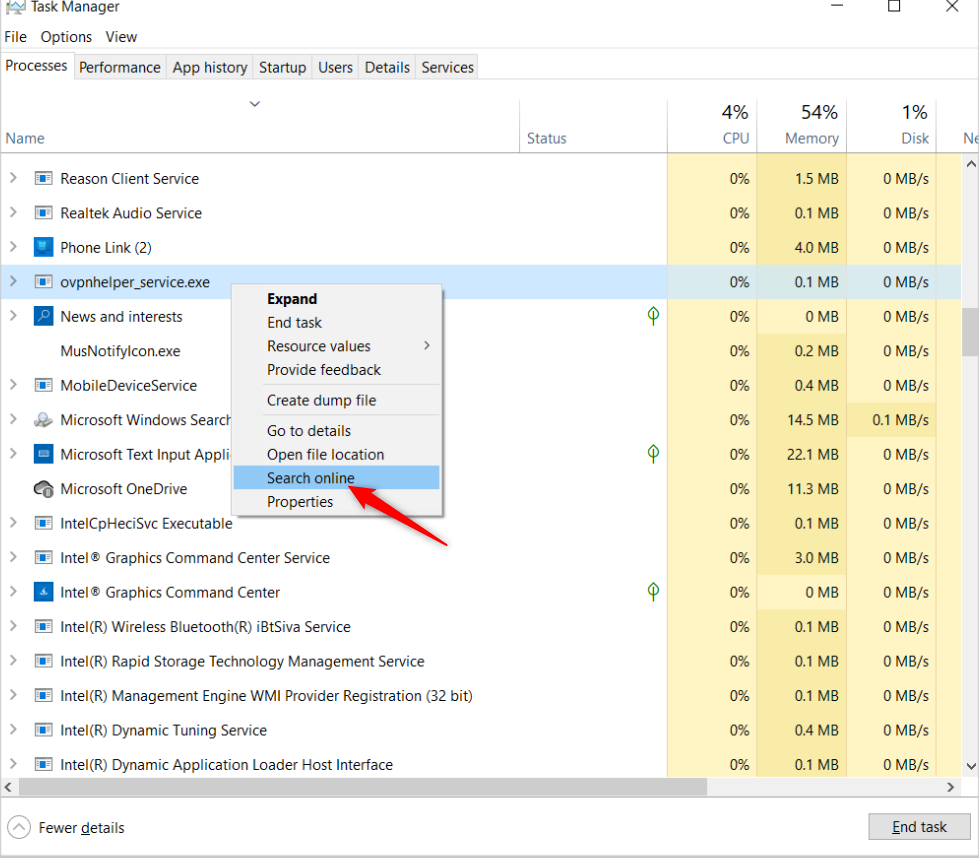Click the Intel Dynamic Tuning Service icon

(43, 730)
